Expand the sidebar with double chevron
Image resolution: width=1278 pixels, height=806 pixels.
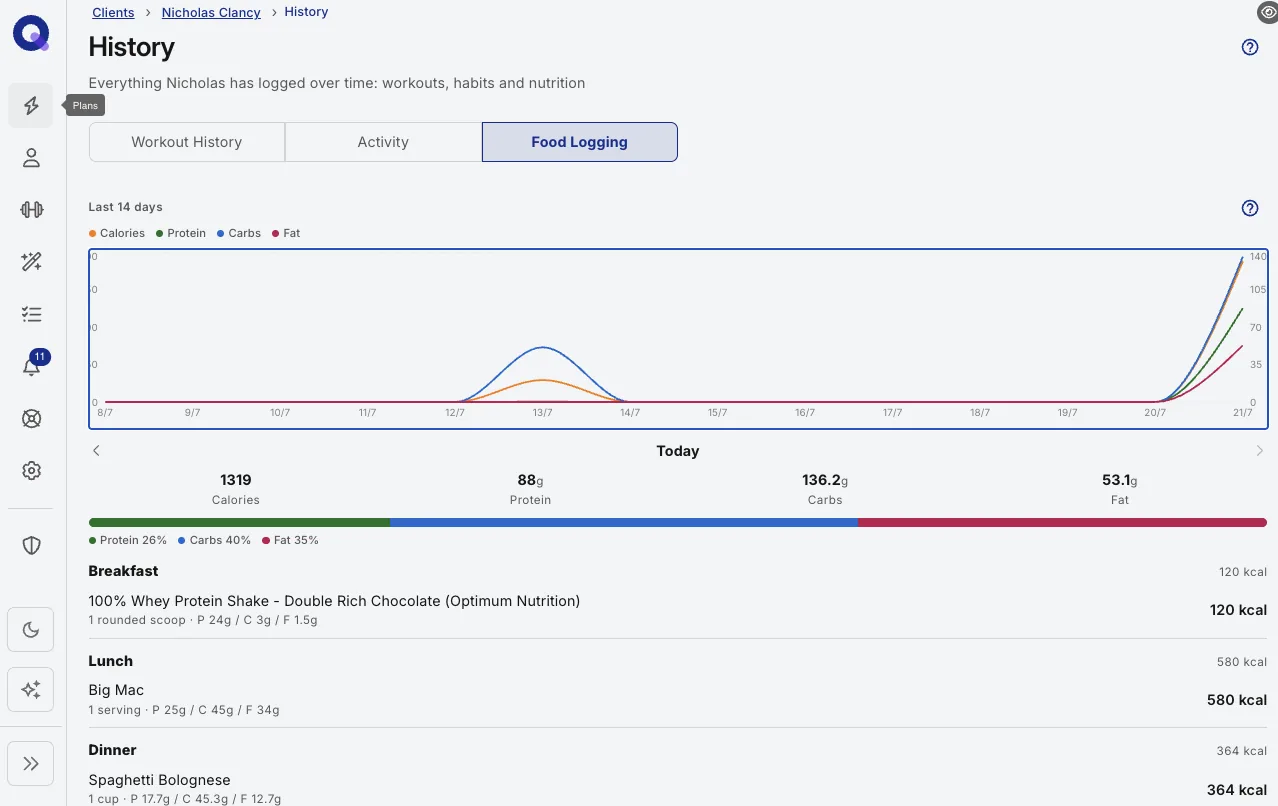31,764
